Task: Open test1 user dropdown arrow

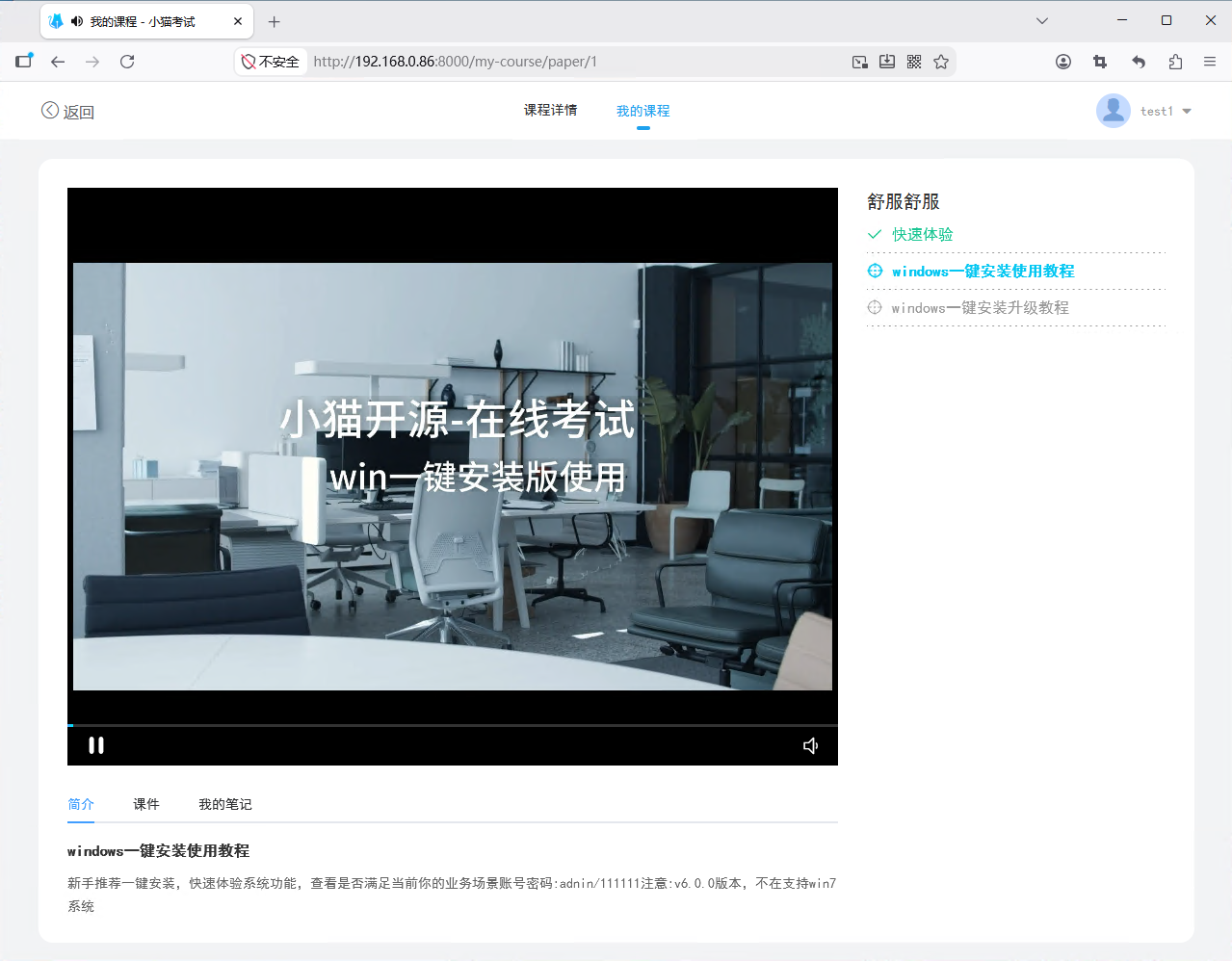Action: 1187,112
